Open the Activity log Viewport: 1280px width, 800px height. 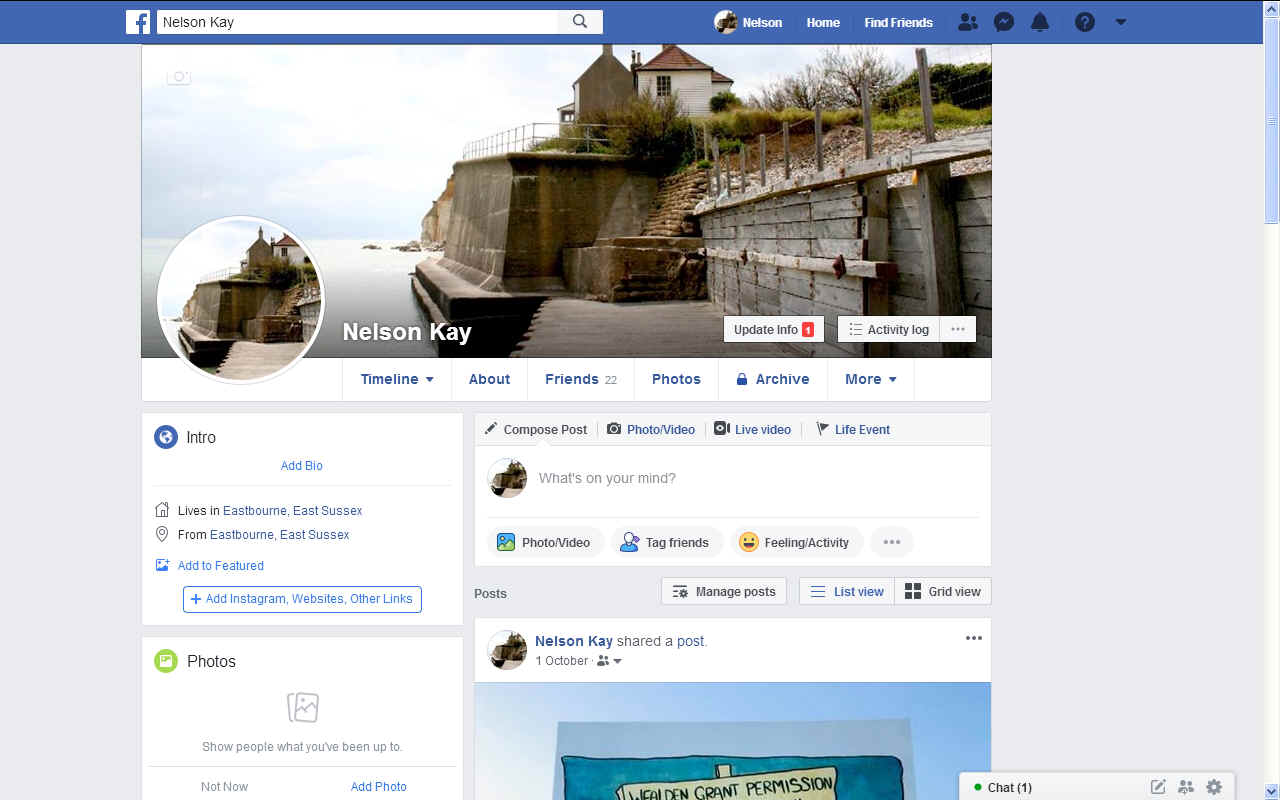point(888,330)
